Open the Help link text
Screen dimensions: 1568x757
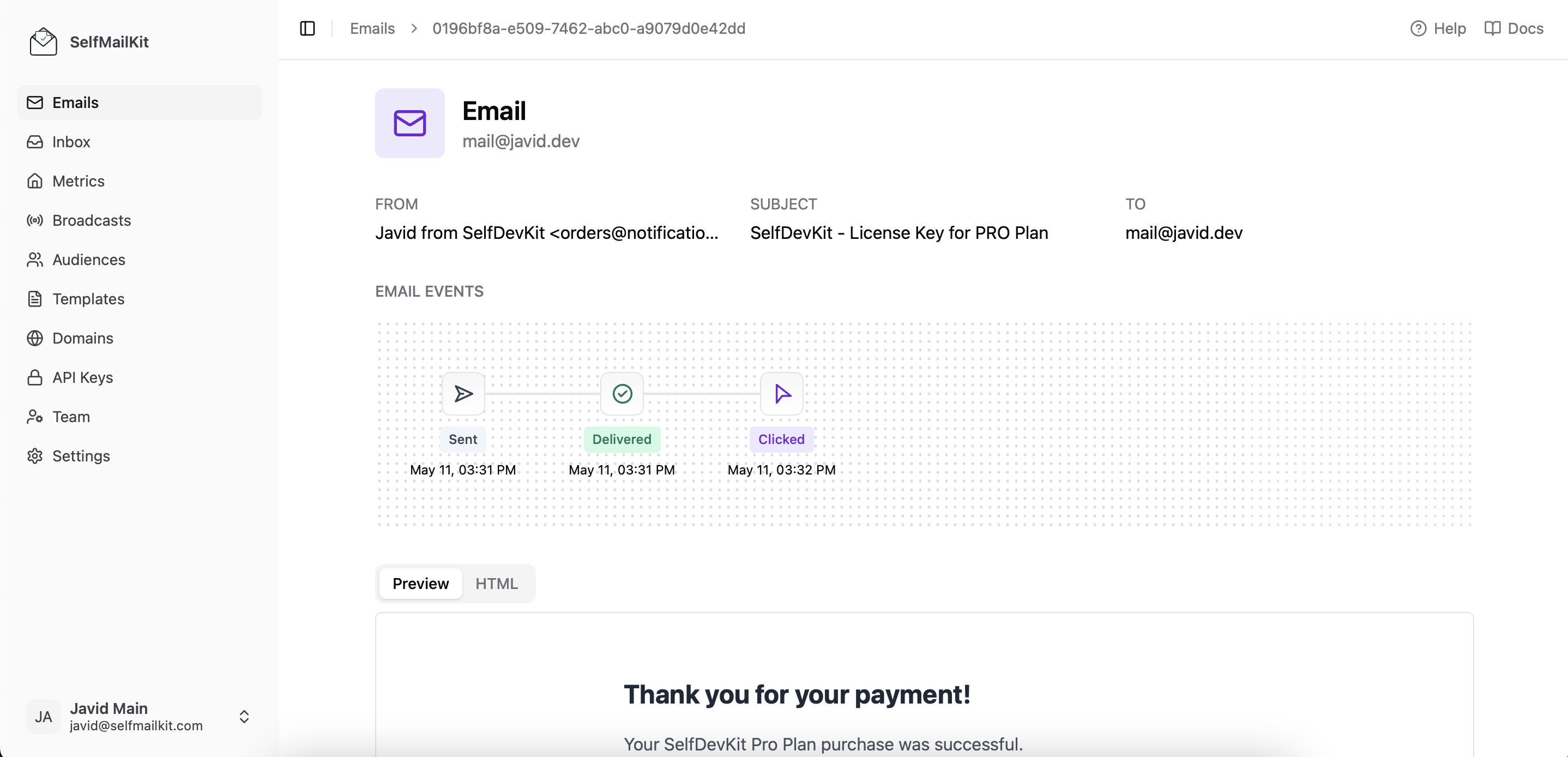pyautogui.click(x=1449, y=28)
